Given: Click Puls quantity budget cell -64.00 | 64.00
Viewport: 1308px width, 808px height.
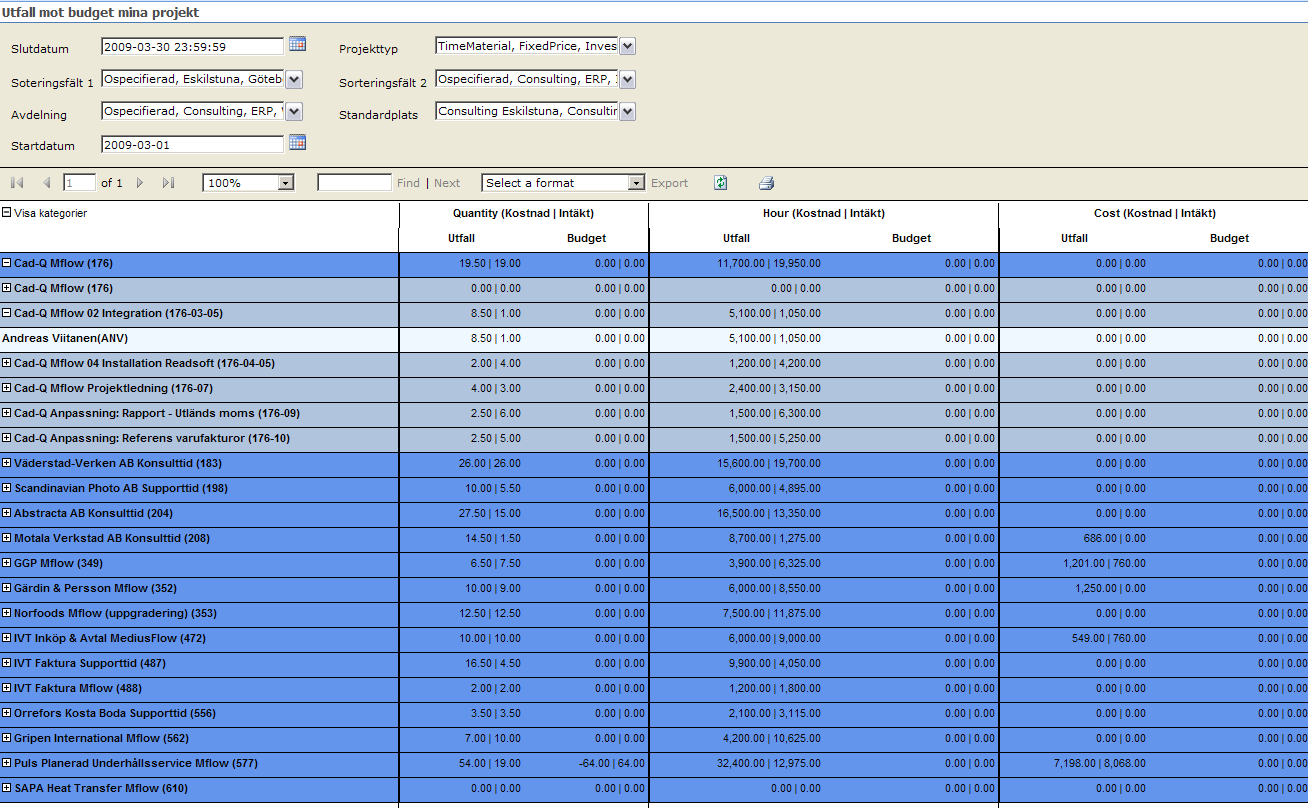Looking at the screenshot, I should click(611, 763).
